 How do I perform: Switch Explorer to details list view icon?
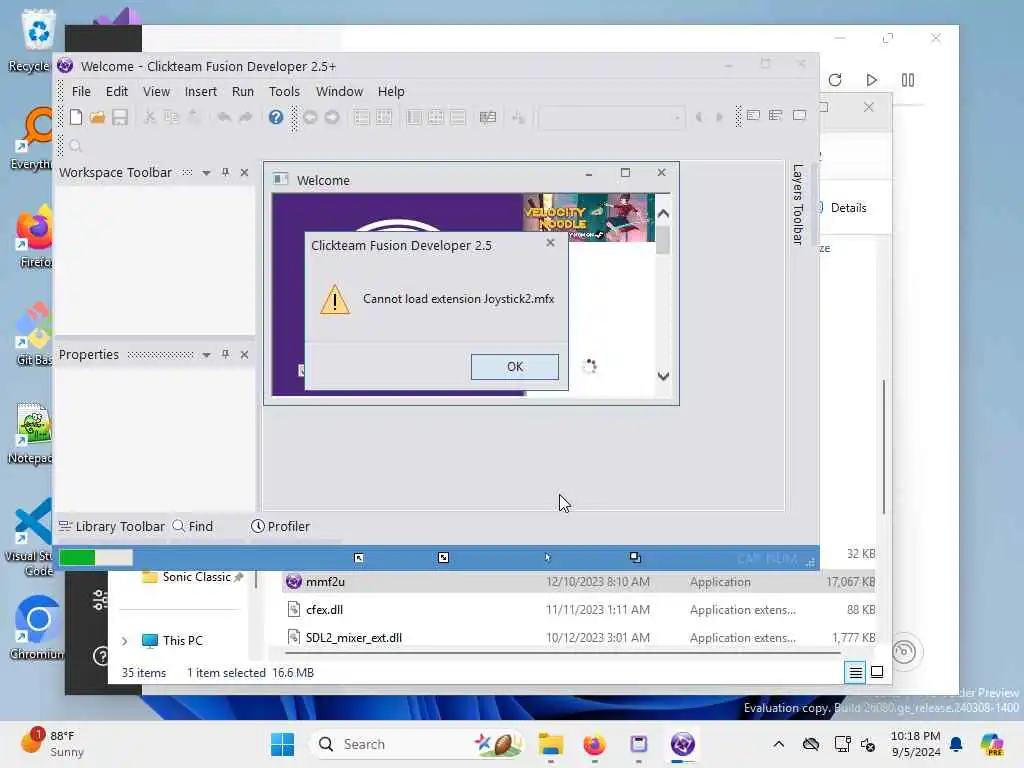[x=856, y=672]
